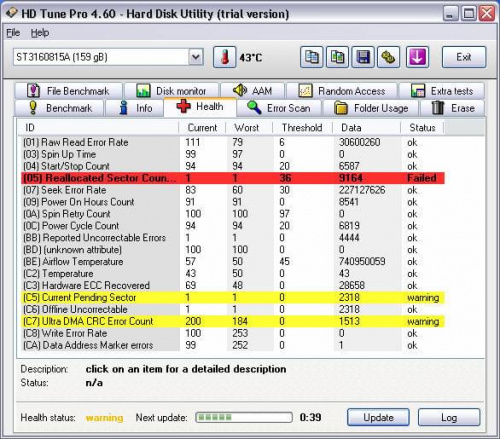Open the File menu
Image resolution: width=500 pixels, height=439 pixels.
(13, 33)
